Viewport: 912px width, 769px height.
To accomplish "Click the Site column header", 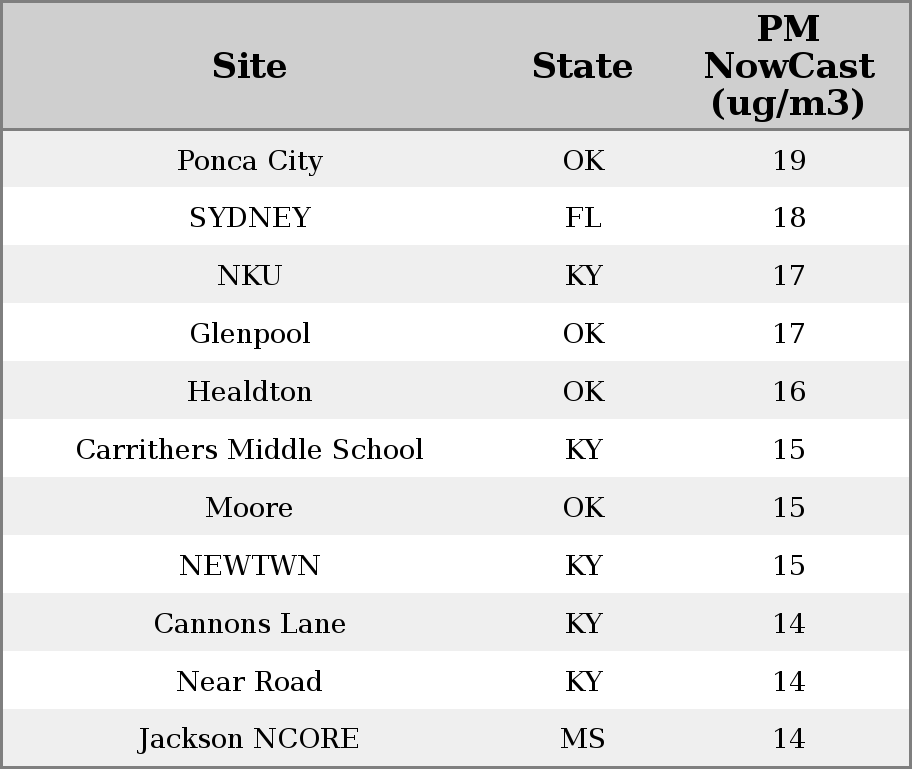I will tap(249, 66).
